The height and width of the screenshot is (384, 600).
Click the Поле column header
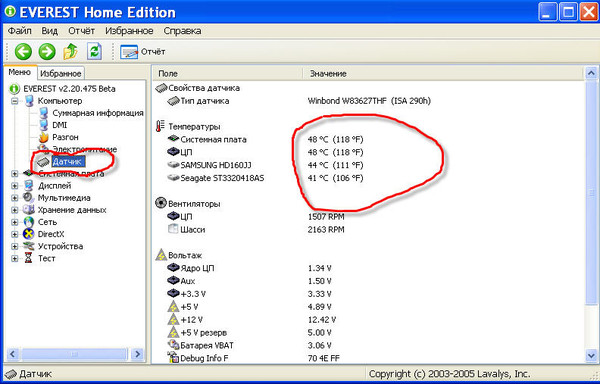coord(228,73)
